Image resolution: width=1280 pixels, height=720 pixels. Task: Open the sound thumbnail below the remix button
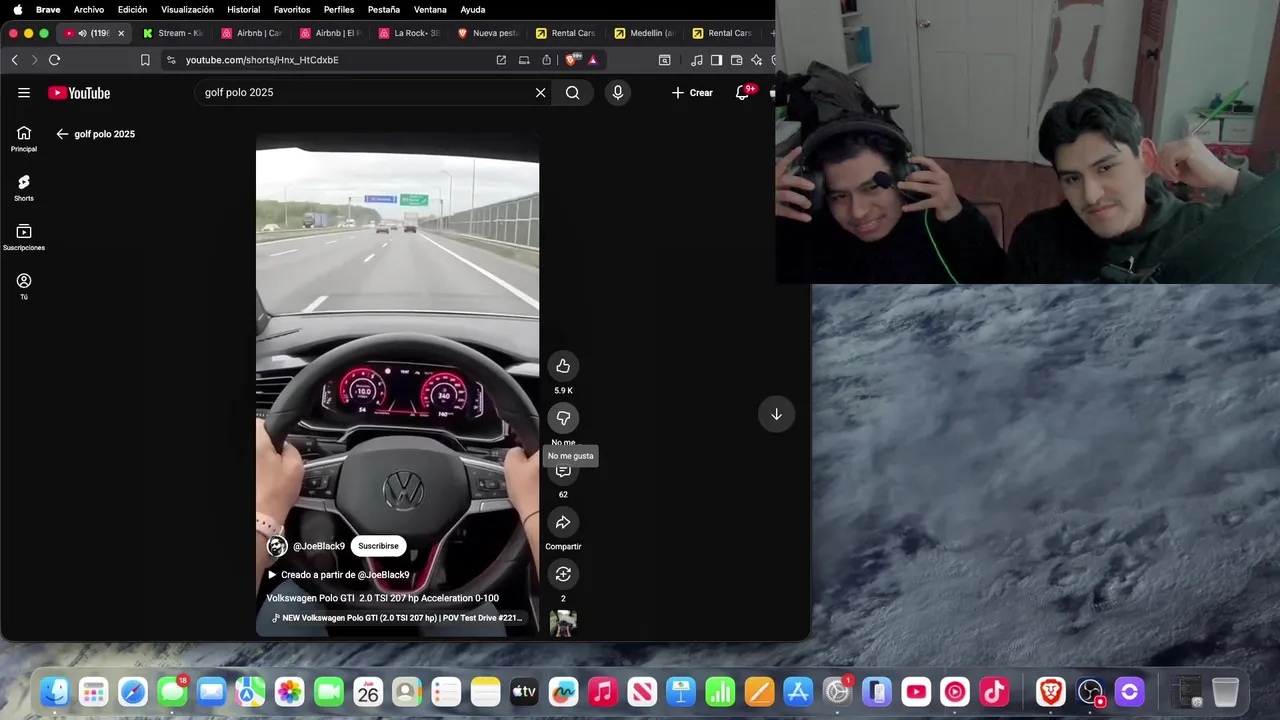point(563,623)
